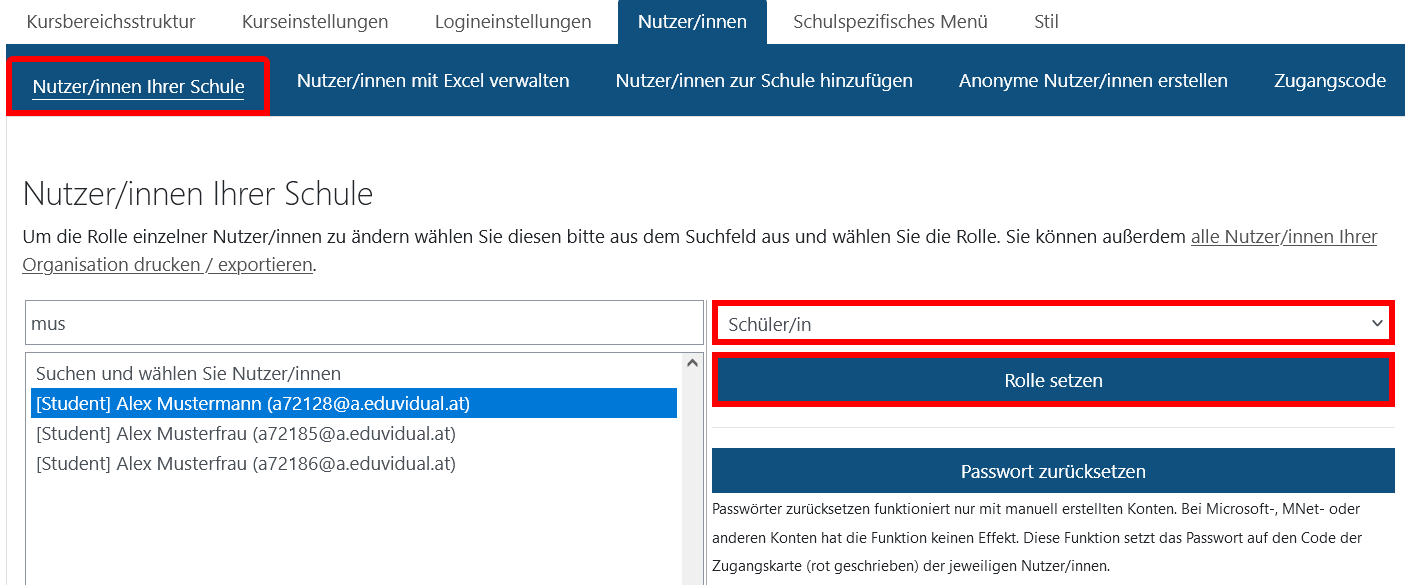Click the user list scrollbar up arrow
This screenshot has width=1405, height=585.
692,363
